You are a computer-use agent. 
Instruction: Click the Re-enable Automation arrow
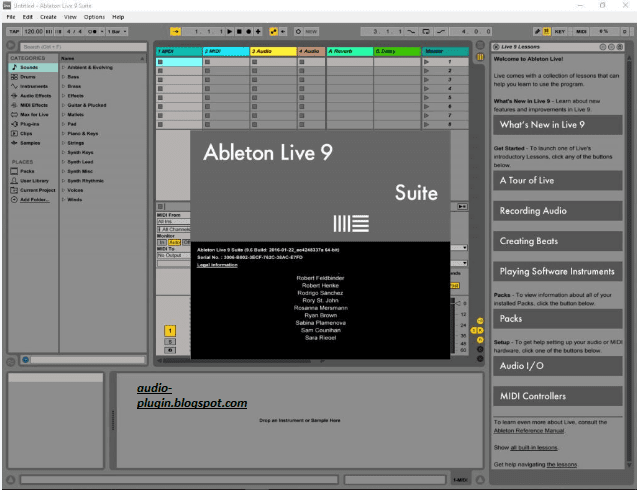(283, 31)
